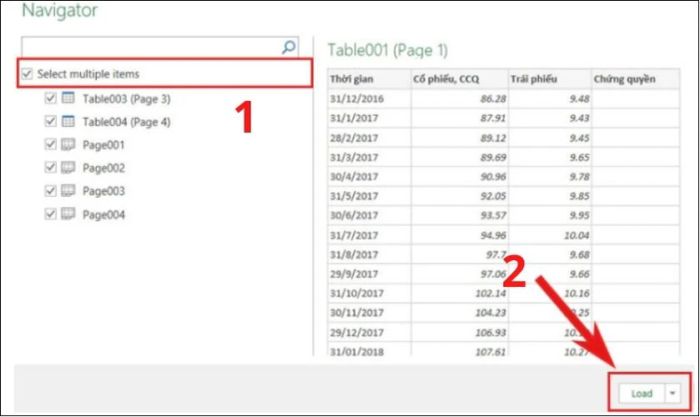Image resolution: width=700 pixels, height=417 pixels.
Task: Click the table icon beside Table003 (Page 3)
Action: pyautogui.click(x=68, y=97)
